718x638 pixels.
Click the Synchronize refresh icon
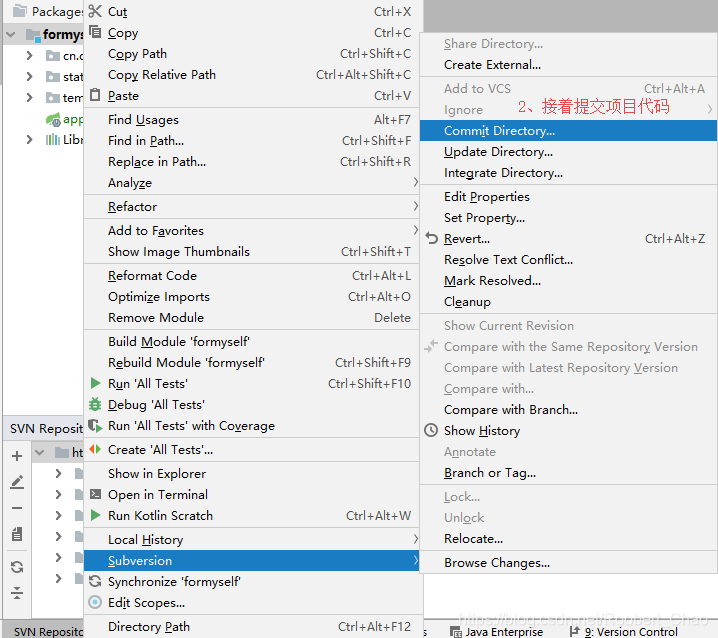pos(95,581)
